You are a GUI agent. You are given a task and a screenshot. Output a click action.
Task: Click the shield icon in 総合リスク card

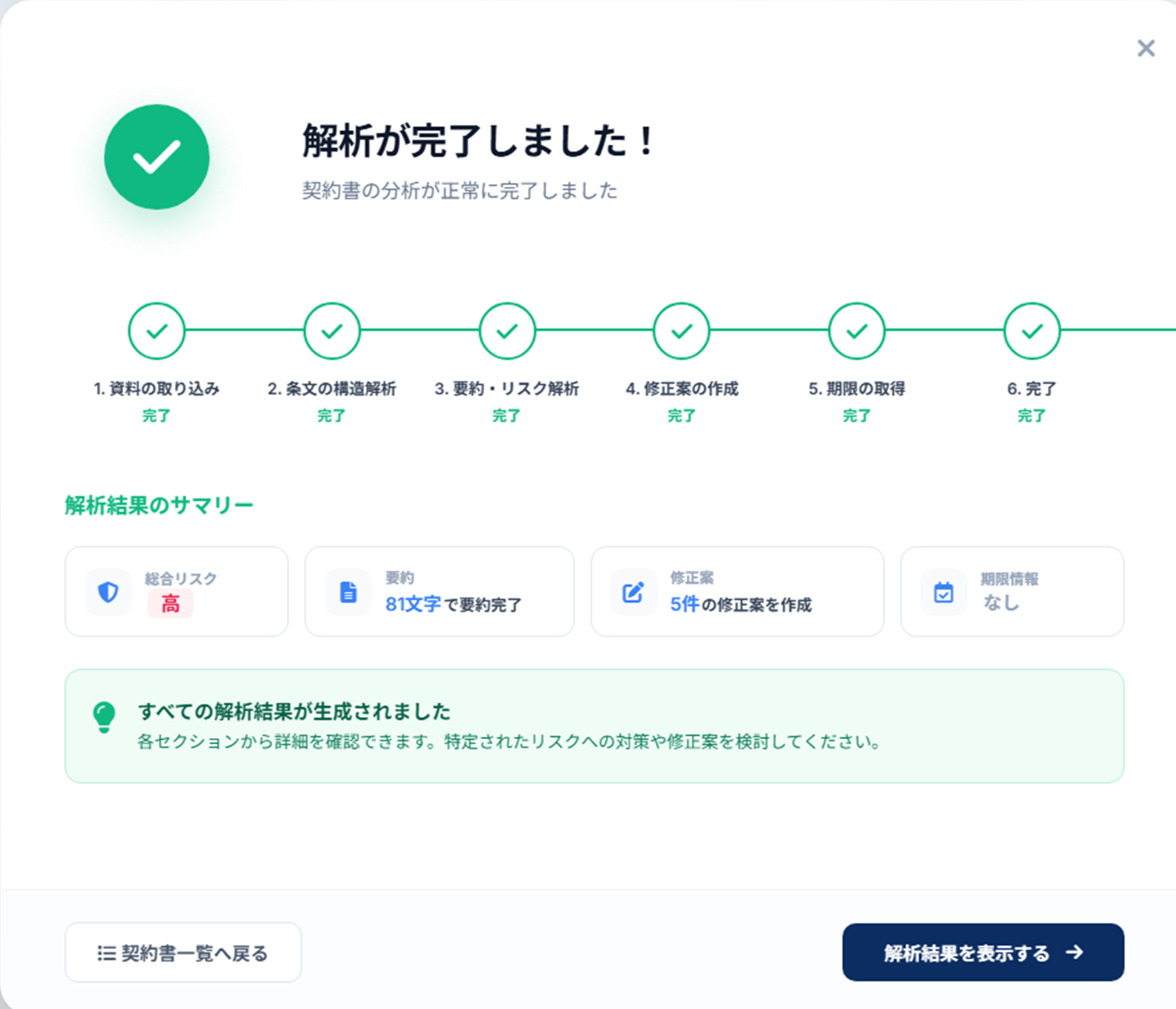tap(108, 592)
